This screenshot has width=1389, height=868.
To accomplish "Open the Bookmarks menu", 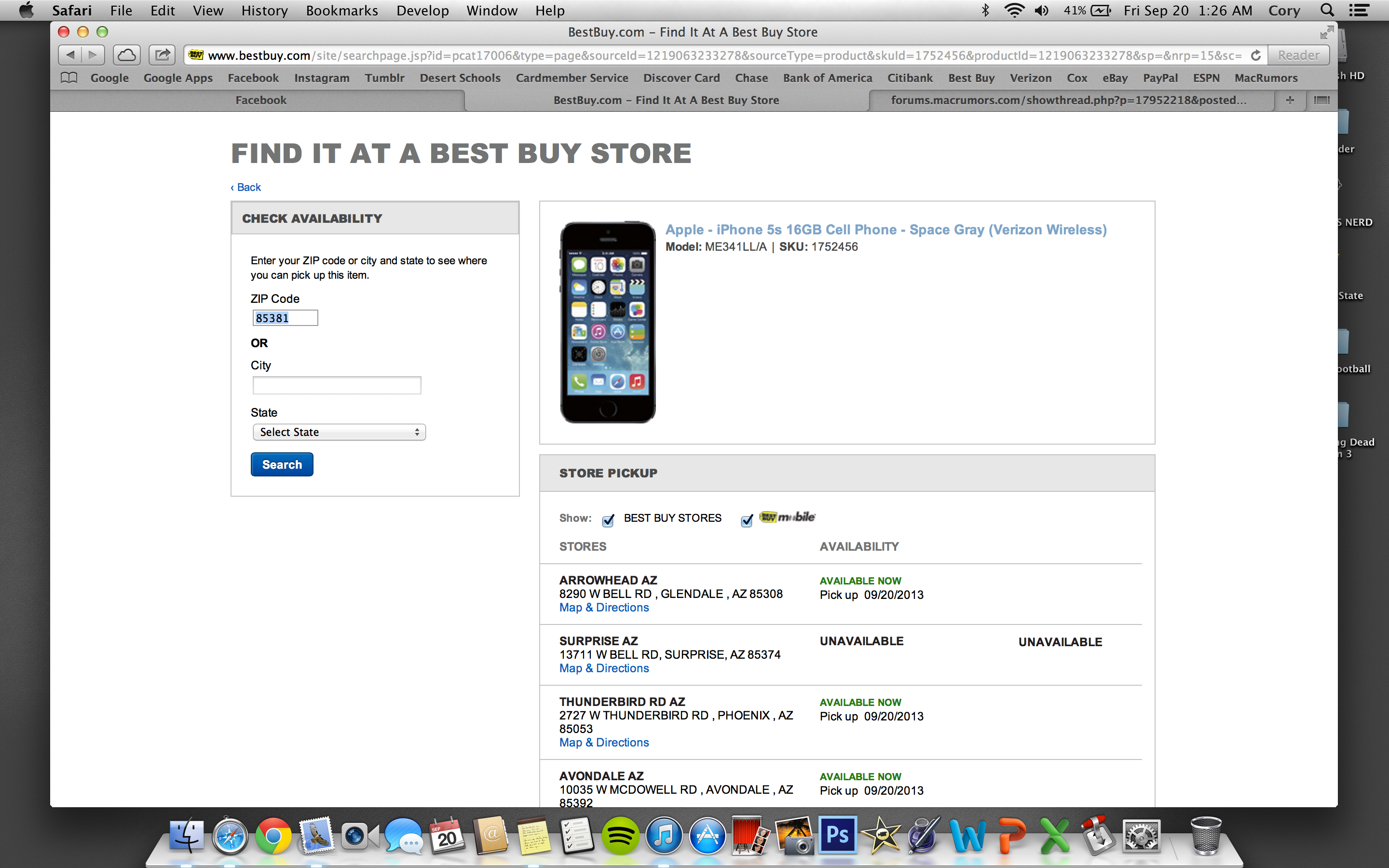I will pos(341,10).
